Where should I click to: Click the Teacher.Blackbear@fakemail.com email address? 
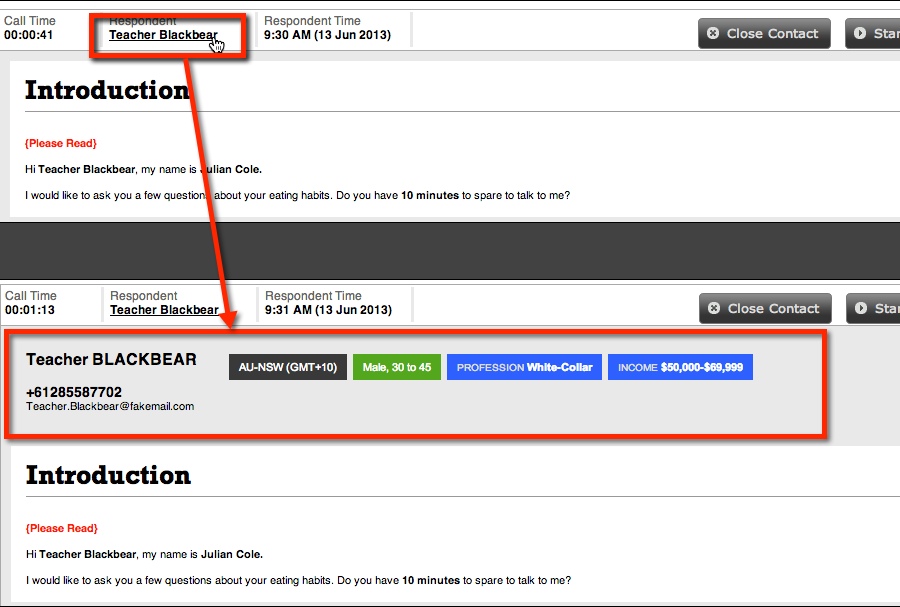(110, 406)
